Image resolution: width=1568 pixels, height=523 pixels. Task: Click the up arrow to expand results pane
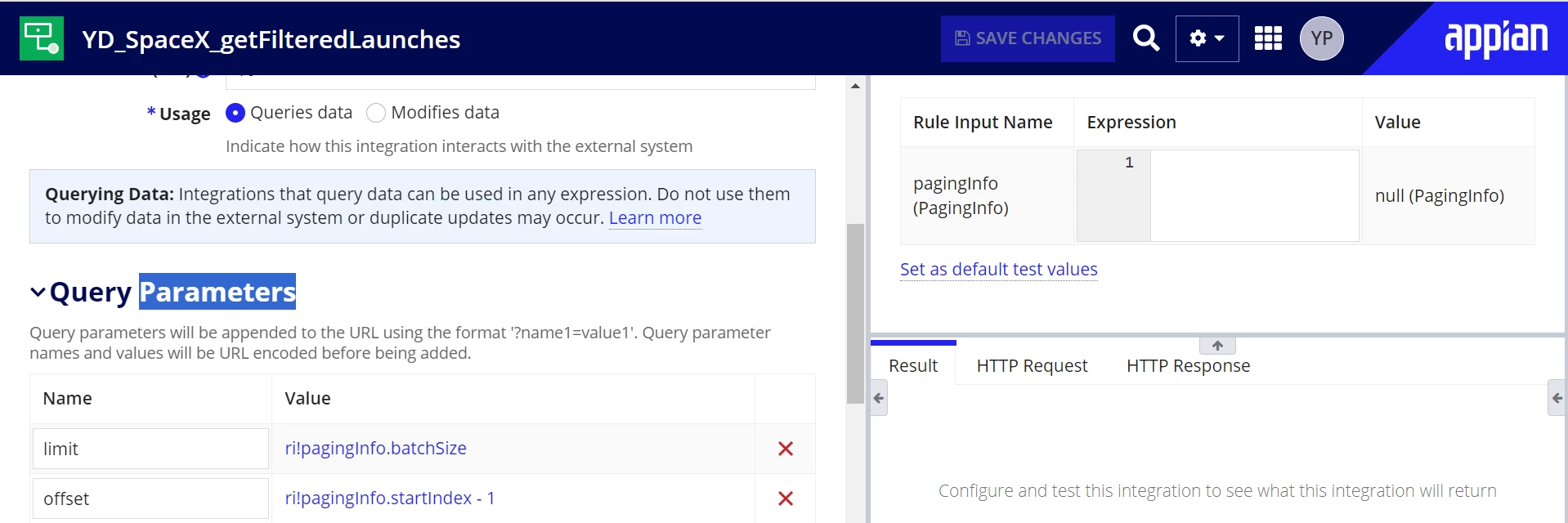click(x=1217, y=346)
